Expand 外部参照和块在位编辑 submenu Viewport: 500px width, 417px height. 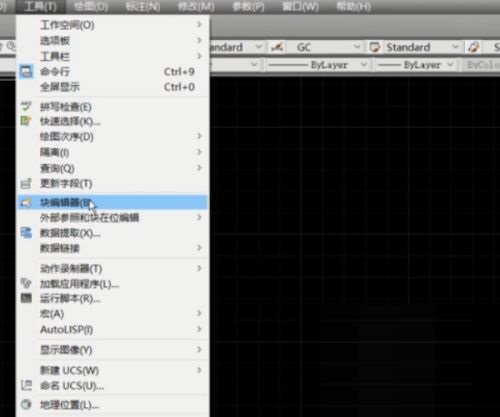click(x=113, y=218)
